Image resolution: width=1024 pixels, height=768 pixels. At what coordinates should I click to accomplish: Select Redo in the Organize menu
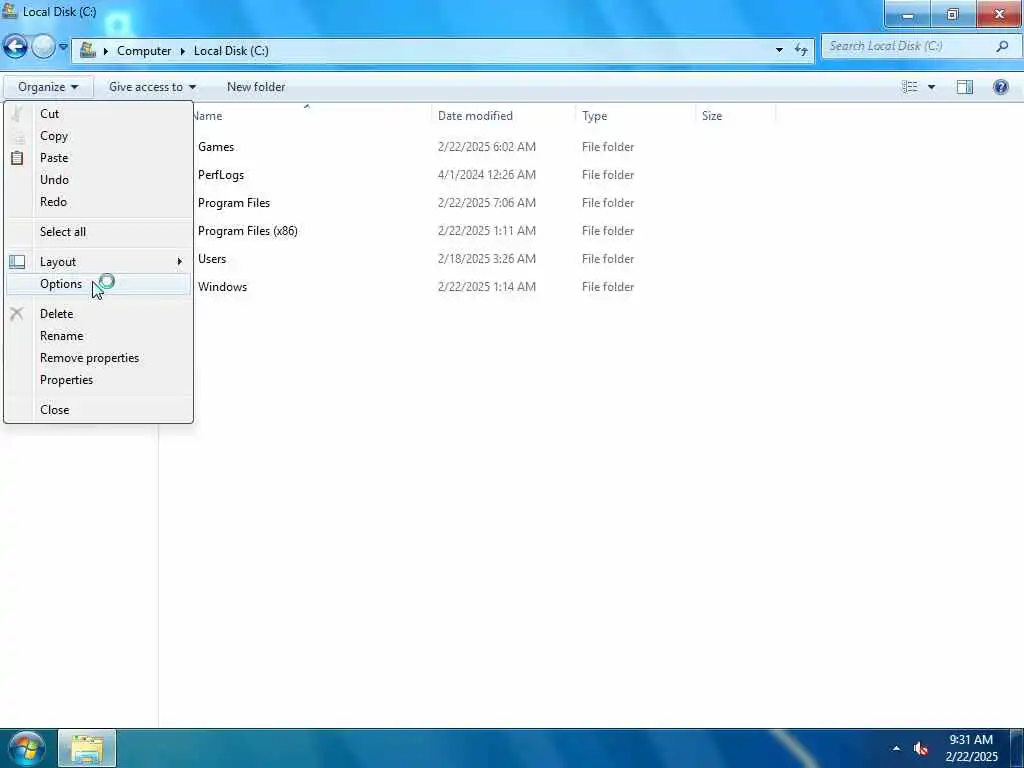pyautogui.click(x=98, y=202)
